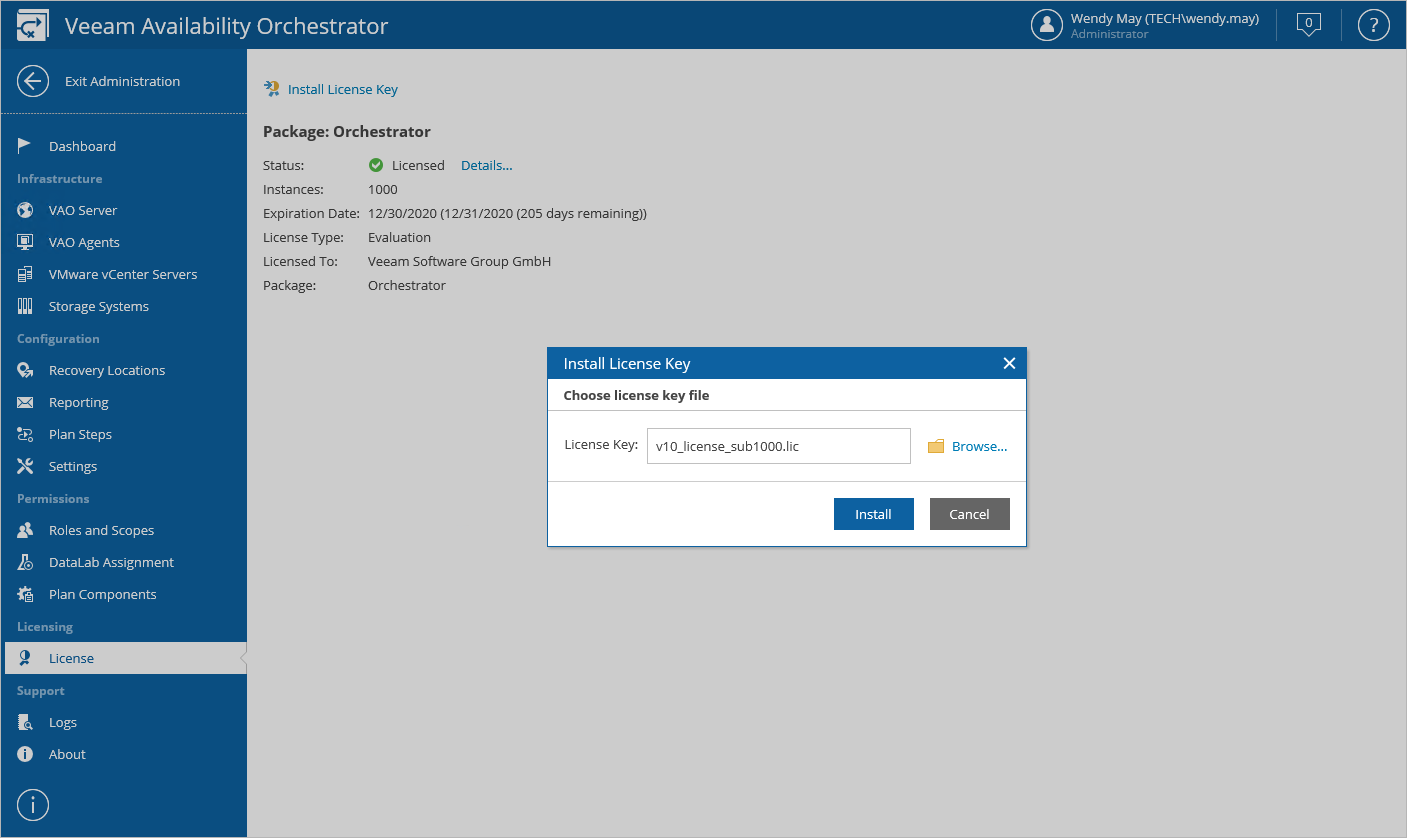
Task: Click the Veeam Availability Orchestrator logo icon
Action: coord(33,26)
